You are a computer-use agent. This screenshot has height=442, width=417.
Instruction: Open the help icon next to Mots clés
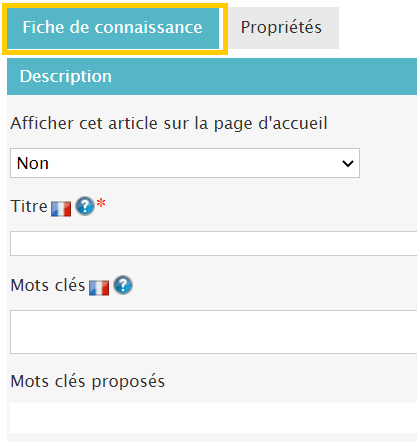[123, 285]
